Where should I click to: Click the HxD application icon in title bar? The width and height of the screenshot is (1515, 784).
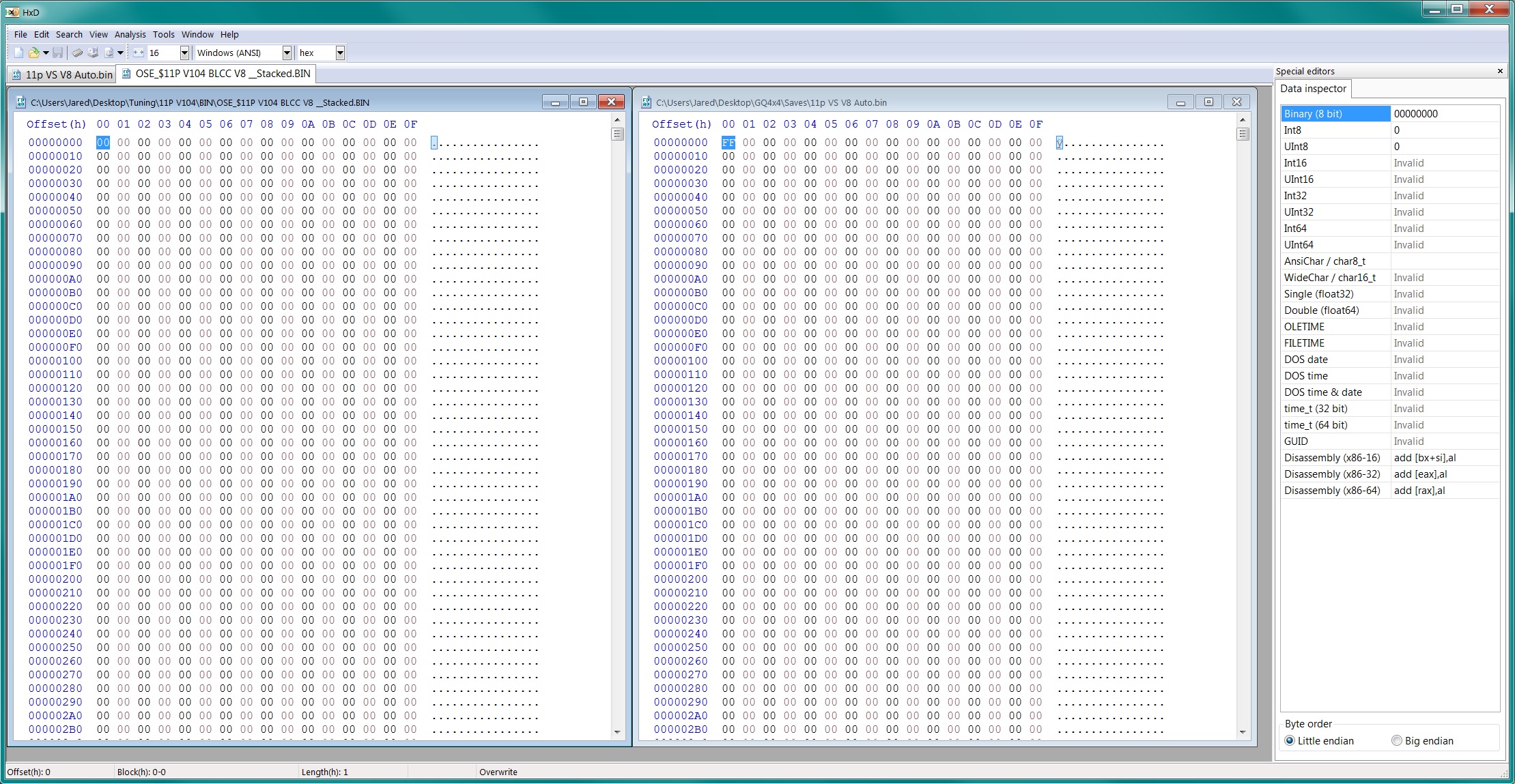13,12
